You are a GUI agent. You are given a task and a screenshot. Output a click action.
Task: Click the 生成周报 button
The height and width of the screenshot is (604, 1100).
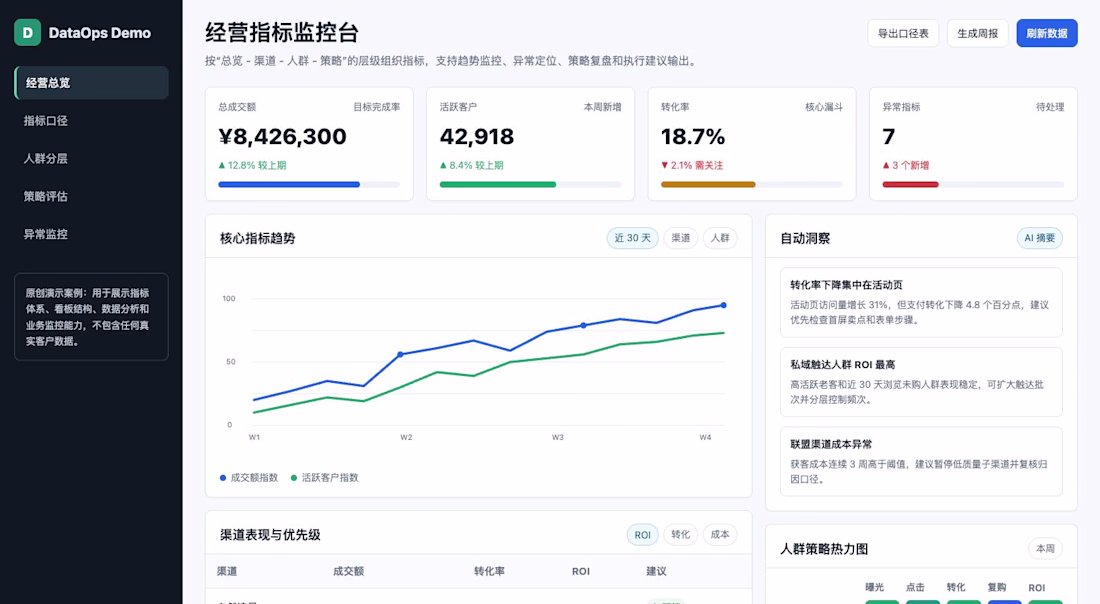pos(977,33)
